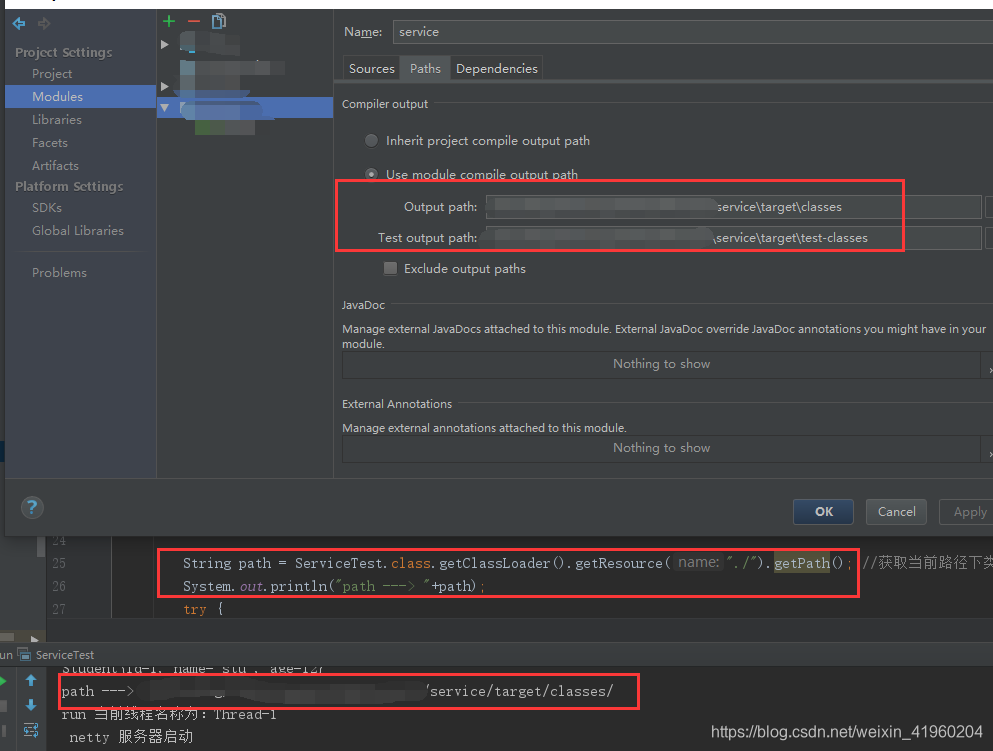This screenshot has width=993, height=751.
Task: Open the ServiceTest run tab
Action: click(57, 655)
